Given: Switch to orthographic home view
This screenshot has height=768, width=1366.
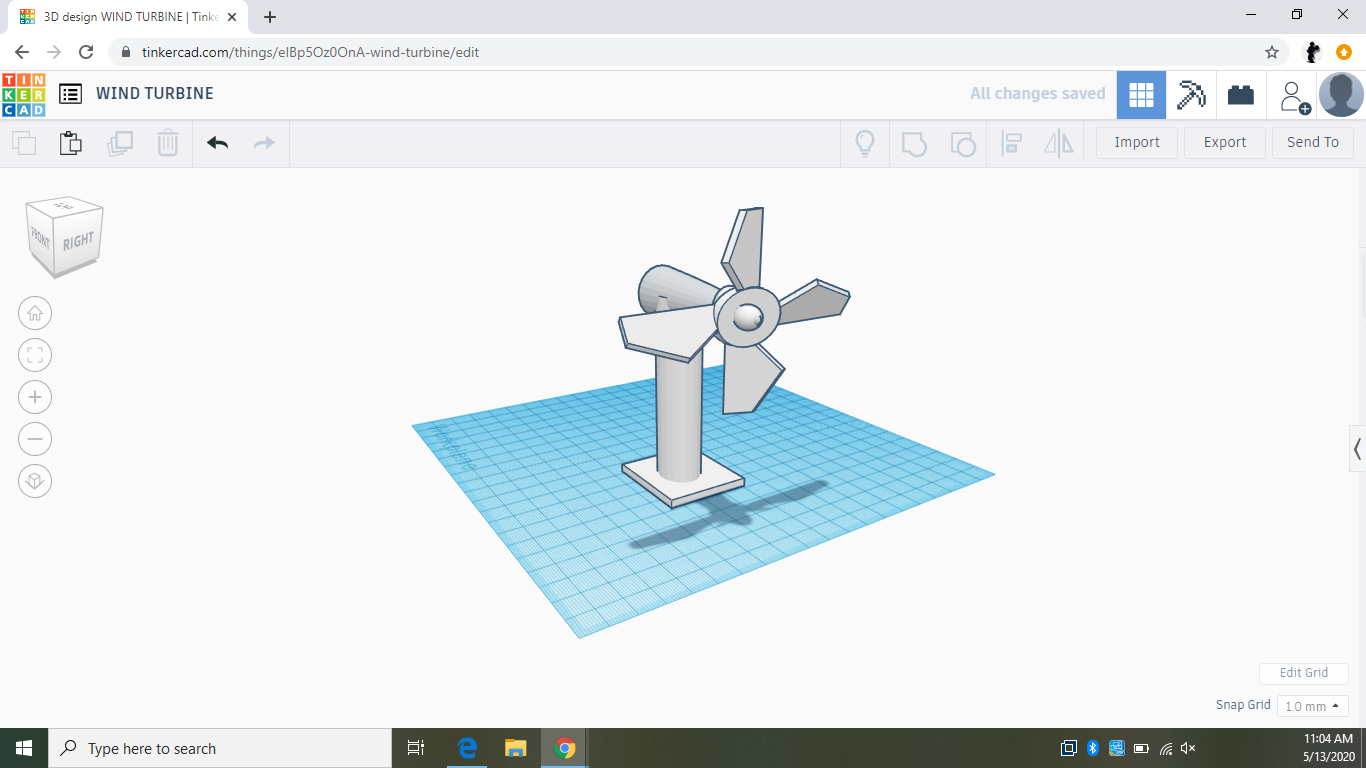Looking at the screenshot, I should (35, 313).
